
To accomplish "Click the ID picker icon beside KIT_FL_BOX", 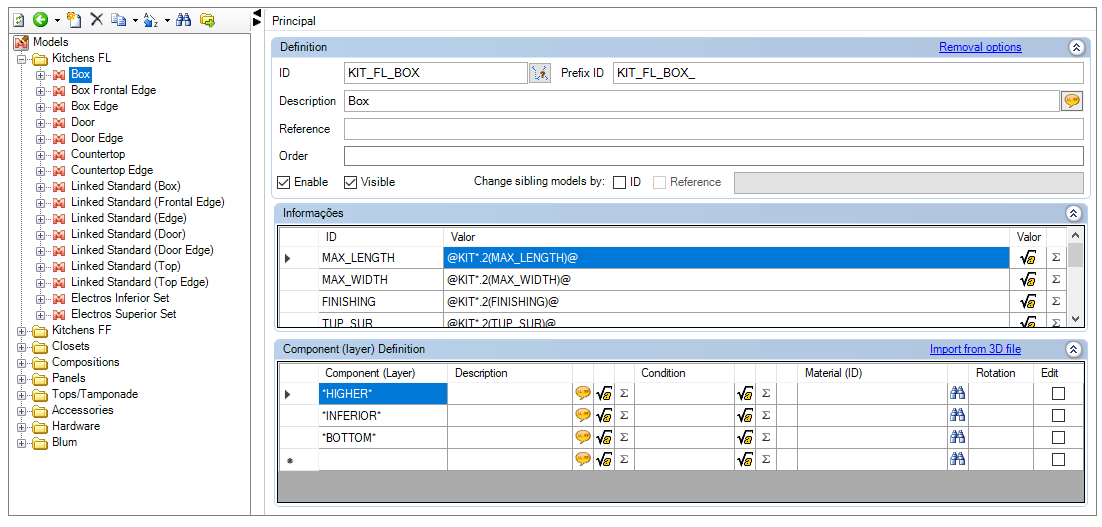I will 540,73.
